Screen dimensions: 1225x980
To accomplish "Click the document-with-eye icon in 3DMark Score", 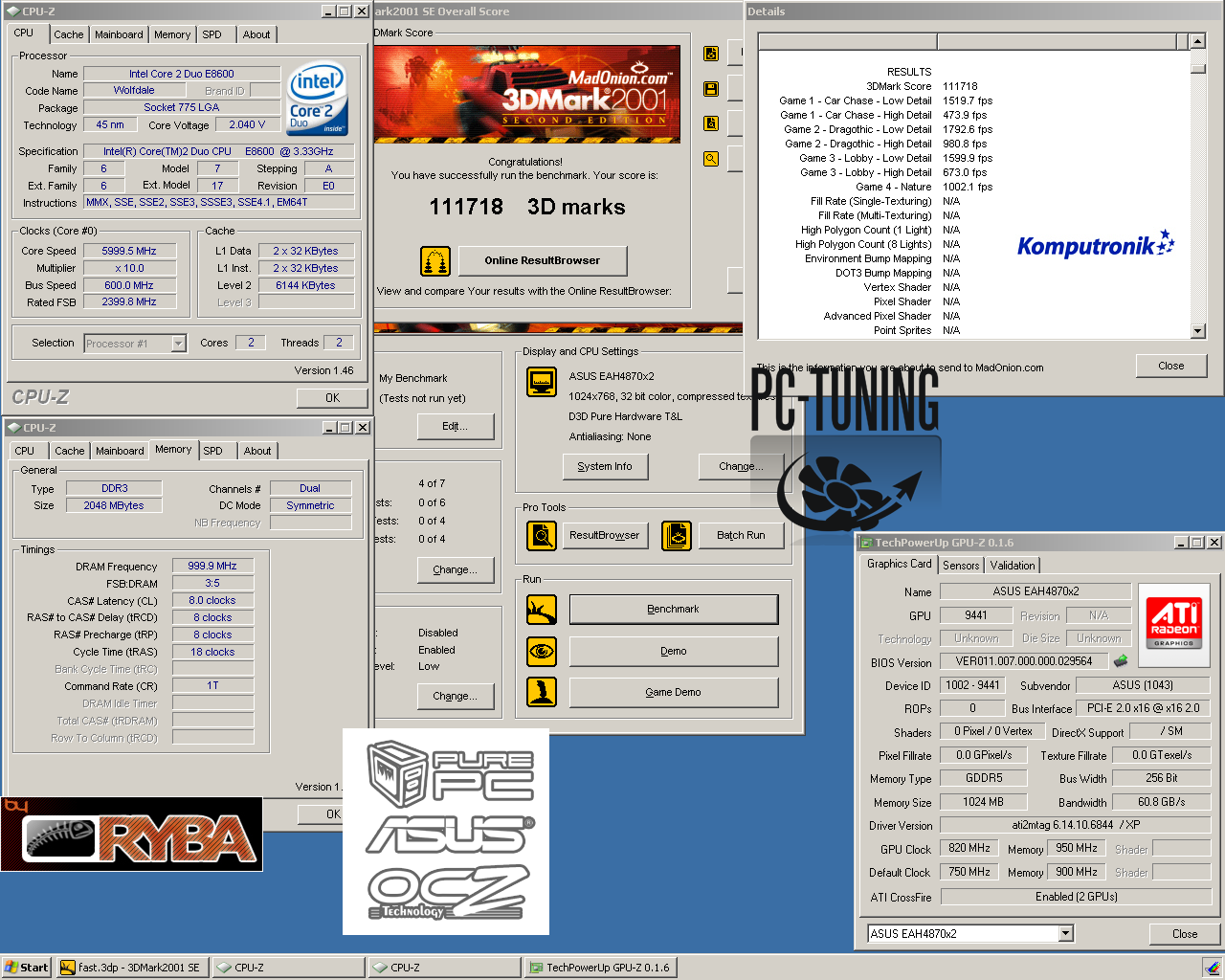I will (x=711, y=54).
